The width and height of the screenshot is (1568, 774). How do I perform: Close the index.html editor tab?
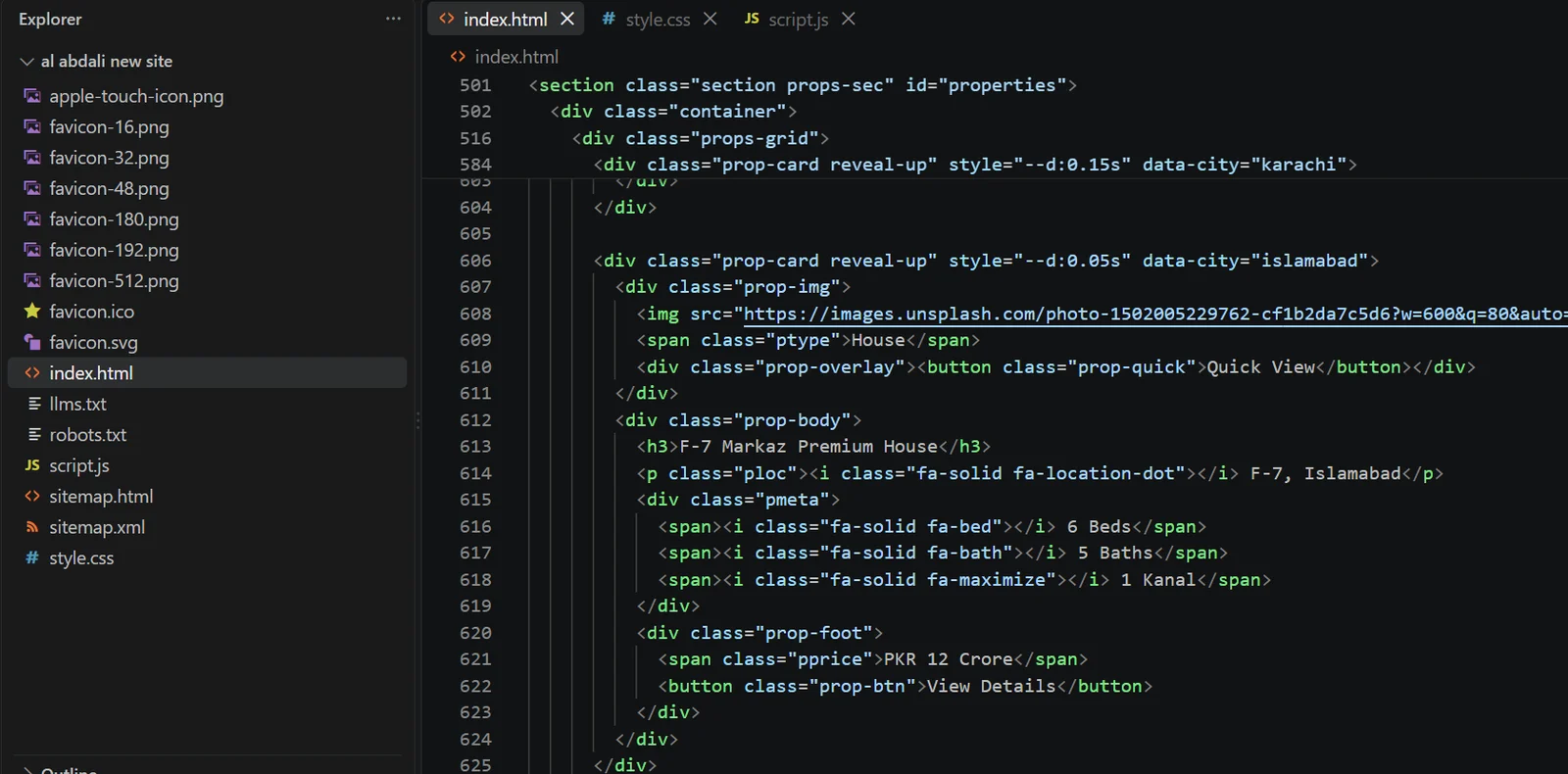567,20
